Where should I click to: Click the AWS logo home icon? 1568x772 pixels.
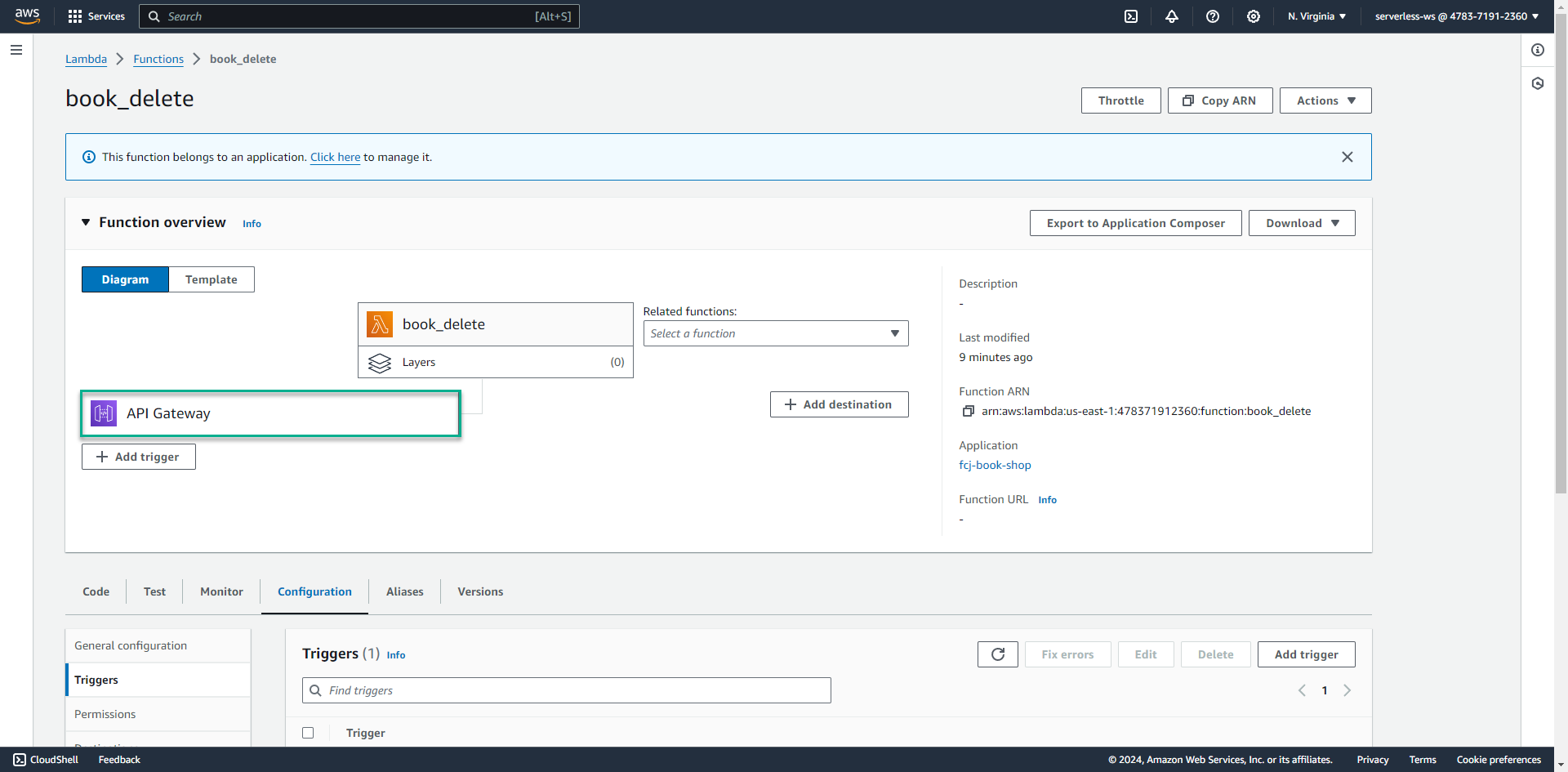pyautogui.click(x=27, y=16)
